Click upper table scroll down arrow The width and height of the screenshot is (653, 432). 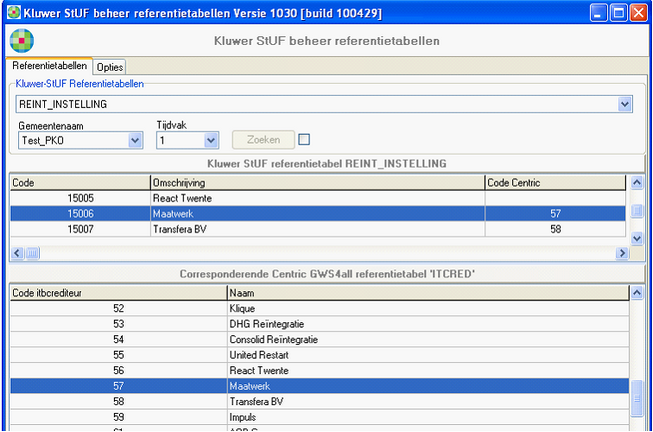[637, 238]
